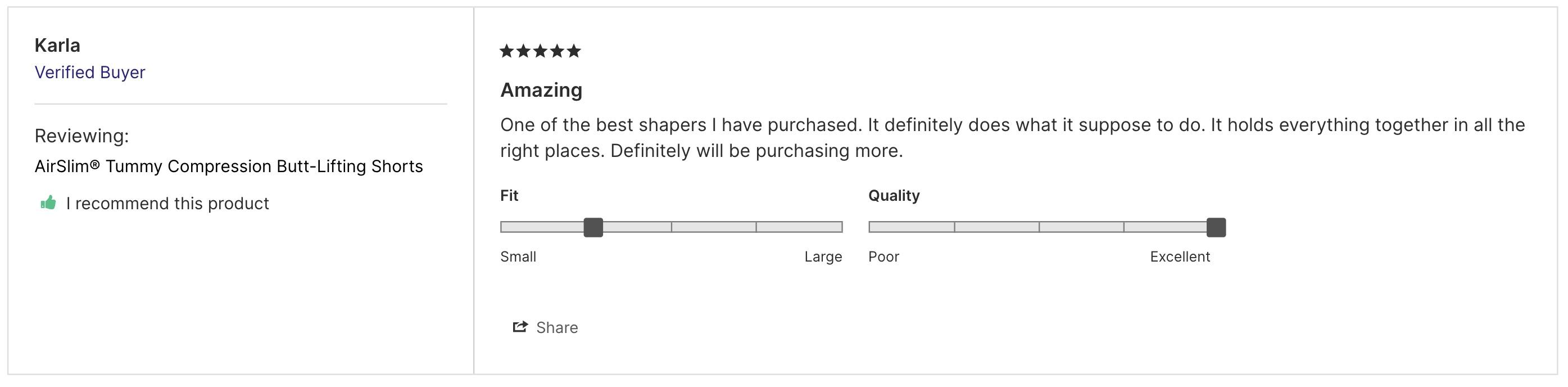Click the fourth rating star
The image size is (1568, 387).
click(x=557, y=51)
